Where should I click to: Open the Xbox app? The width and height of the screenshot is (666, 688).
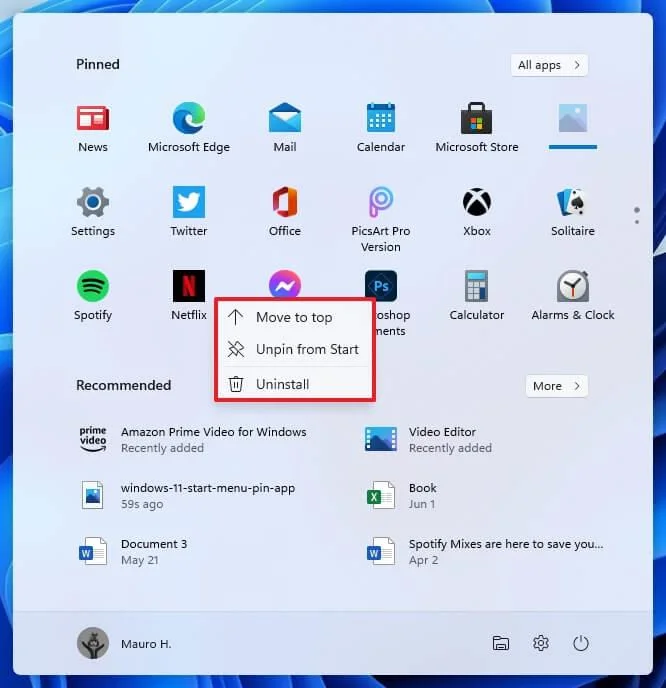[476, 211]
